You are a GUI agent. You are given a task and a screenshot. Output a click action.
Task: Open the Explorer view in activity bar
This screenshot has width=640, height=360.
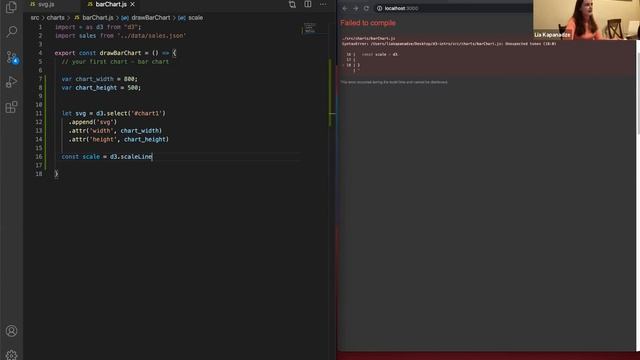11,7
